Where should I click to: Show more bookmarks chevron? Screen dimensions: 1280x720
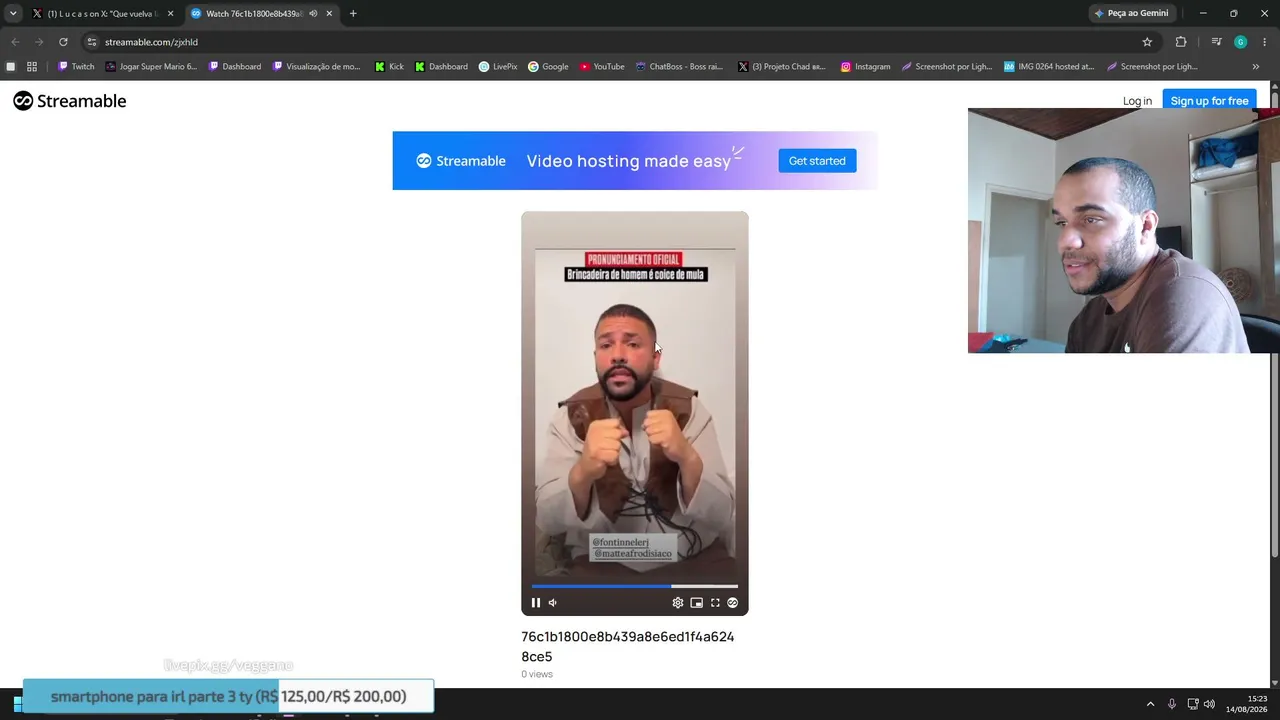click(1256, 67)
